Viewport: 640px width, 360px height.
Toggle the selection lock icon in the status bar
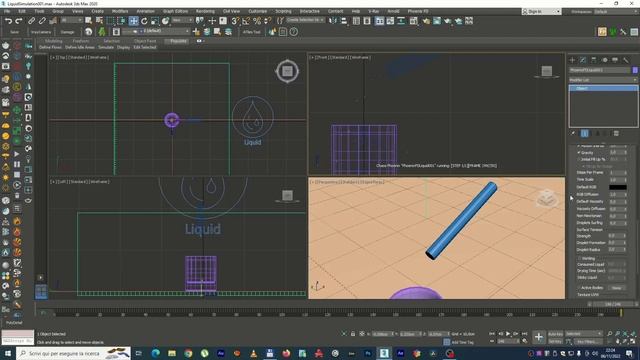(353, 334)
